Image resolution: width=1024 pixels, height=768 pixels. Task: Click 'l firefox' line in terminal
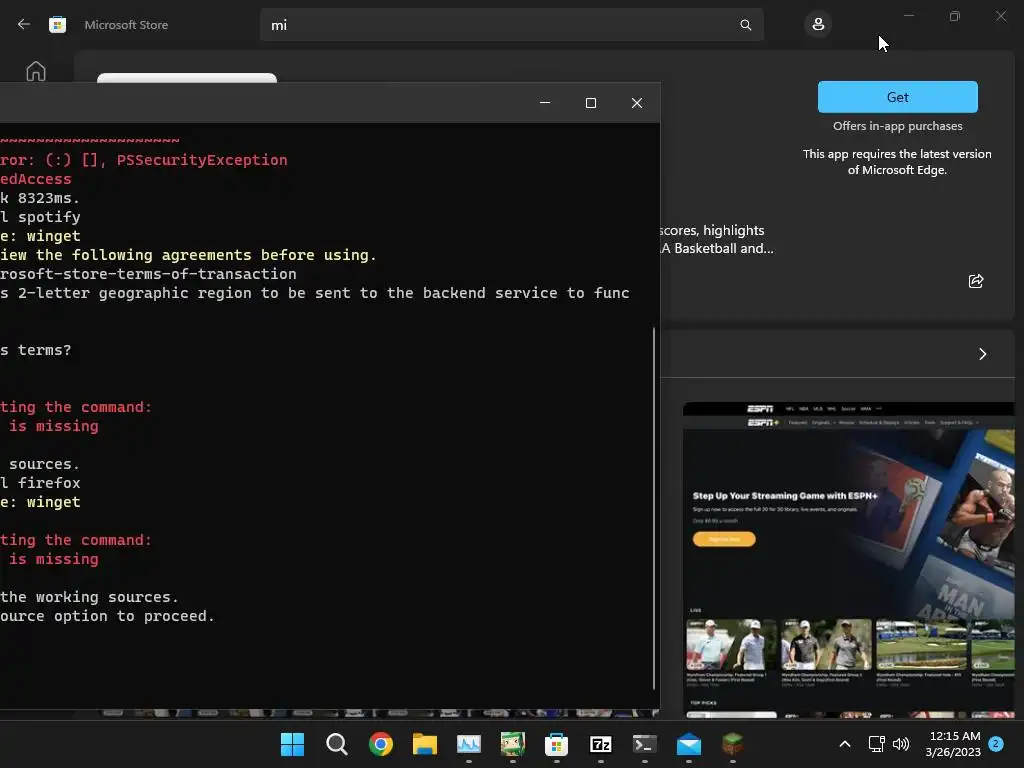[x=40, y=483]
